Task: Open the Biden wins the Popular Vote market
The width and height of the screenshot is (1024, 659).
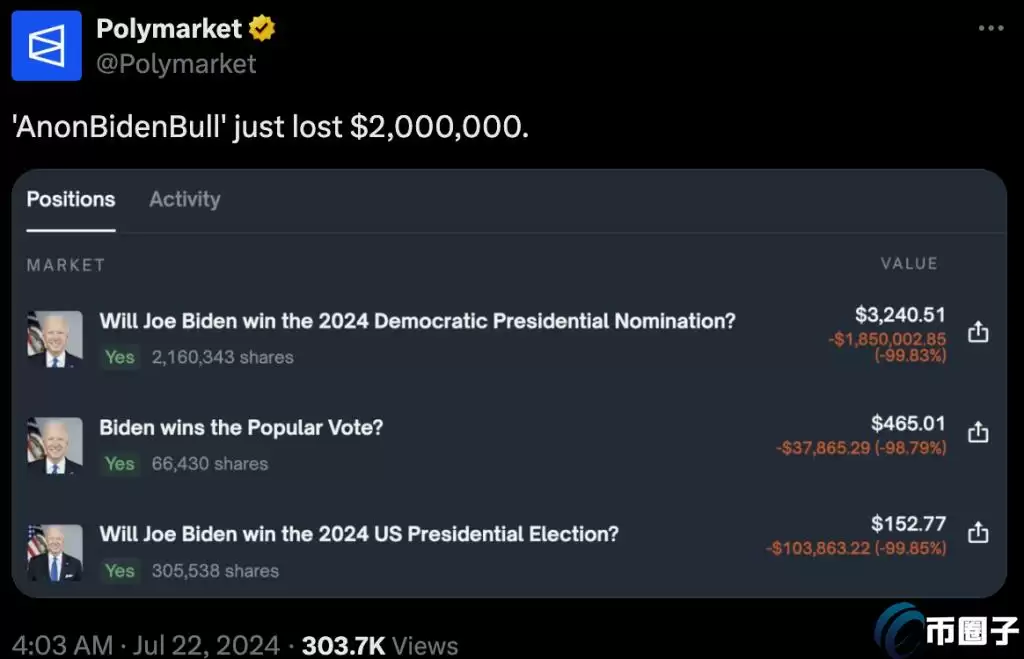Action: pos(241,428)
